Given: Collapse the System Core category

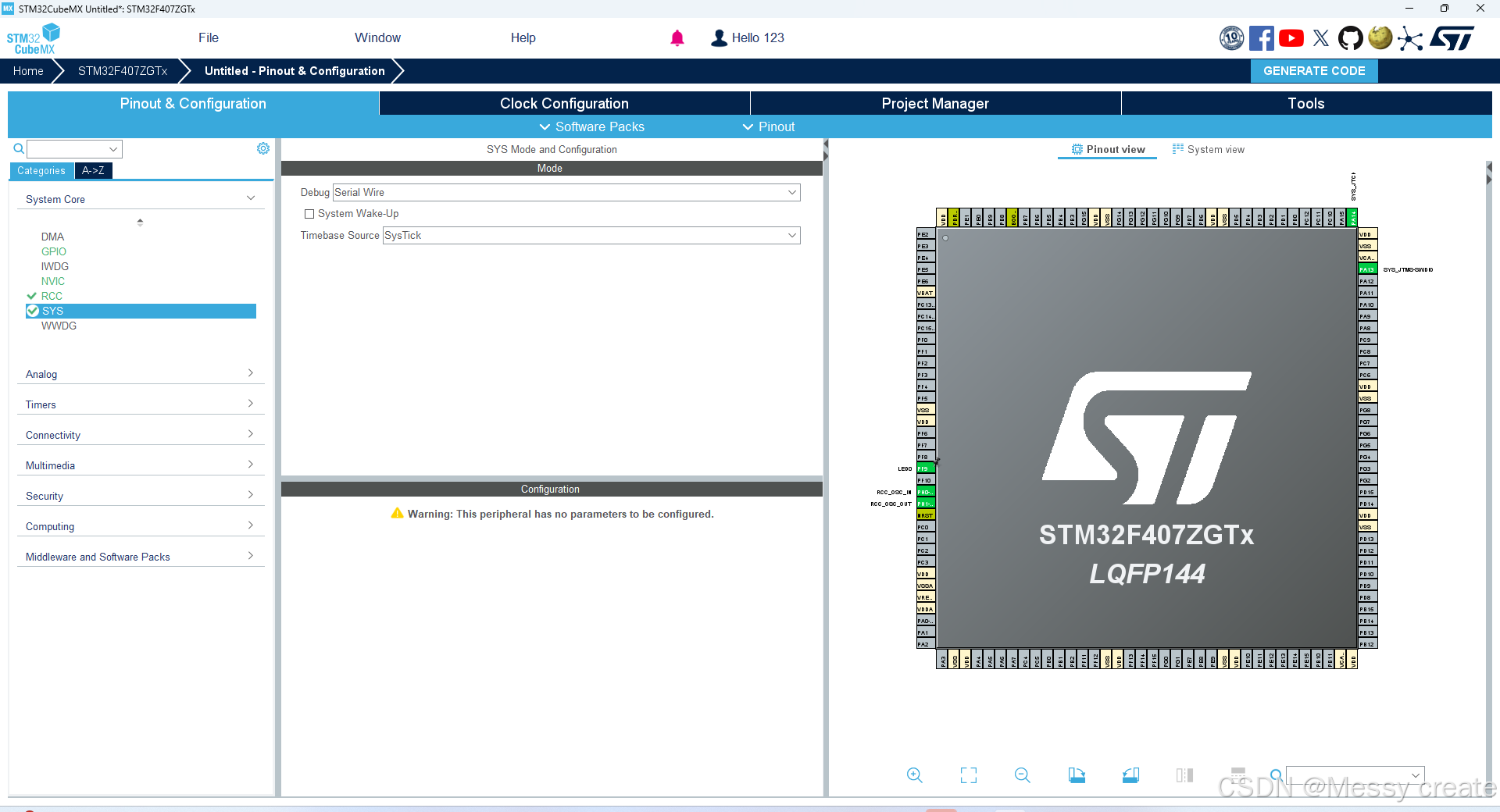Looking at the screenshot, I should point(141,199).
